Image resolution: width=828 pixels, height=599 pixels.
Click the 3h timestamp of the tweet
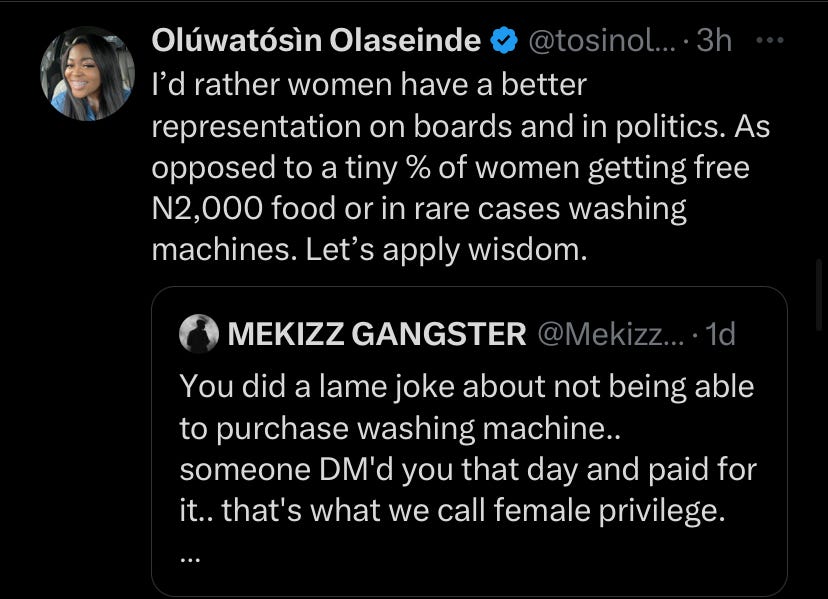point(714,41)
